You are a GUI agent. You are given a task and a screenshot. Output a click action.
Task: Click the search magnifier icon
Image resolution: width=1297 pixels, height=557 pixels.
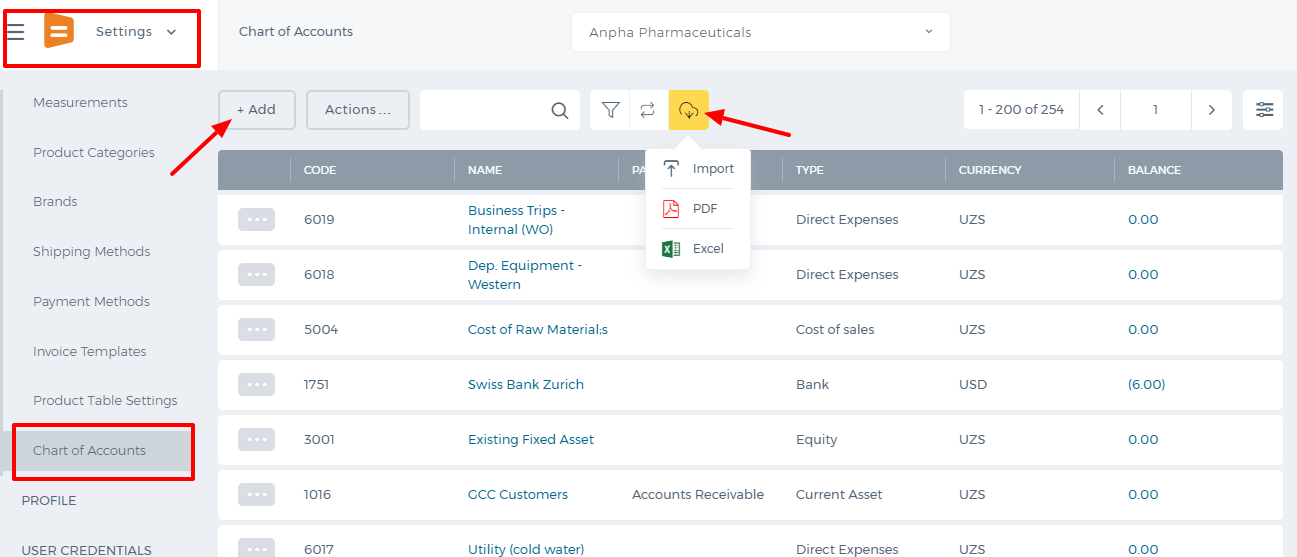[x=560, y=110]
